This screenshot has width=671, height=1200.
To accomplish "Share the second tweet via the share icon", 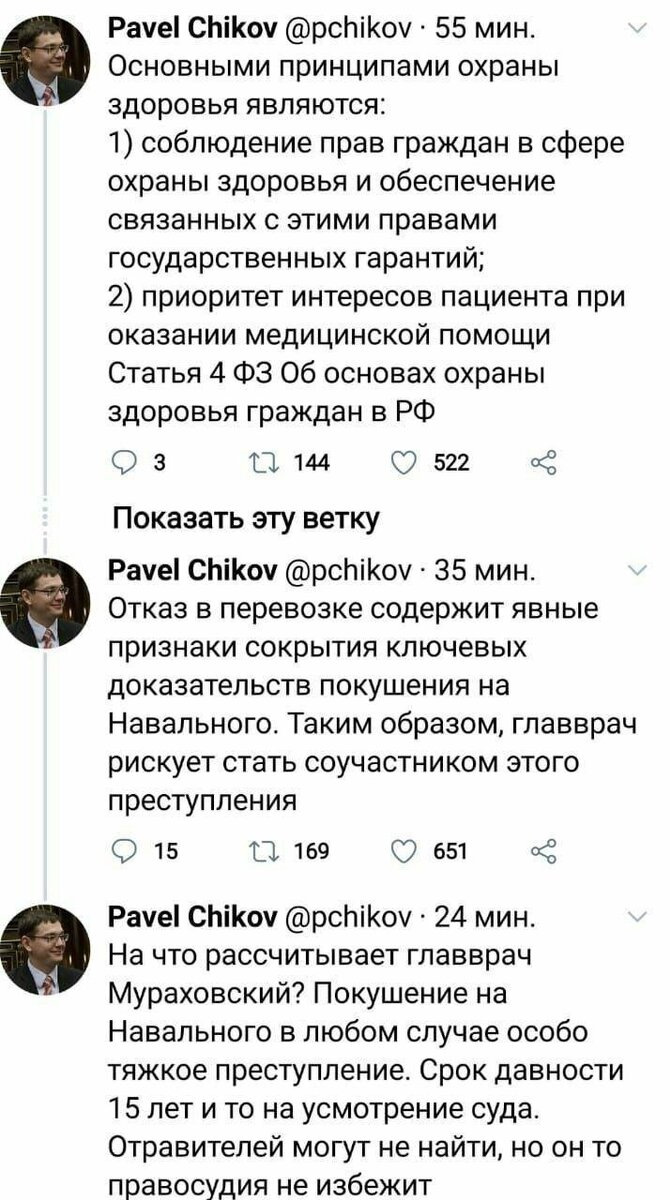I will coord(546,853).
